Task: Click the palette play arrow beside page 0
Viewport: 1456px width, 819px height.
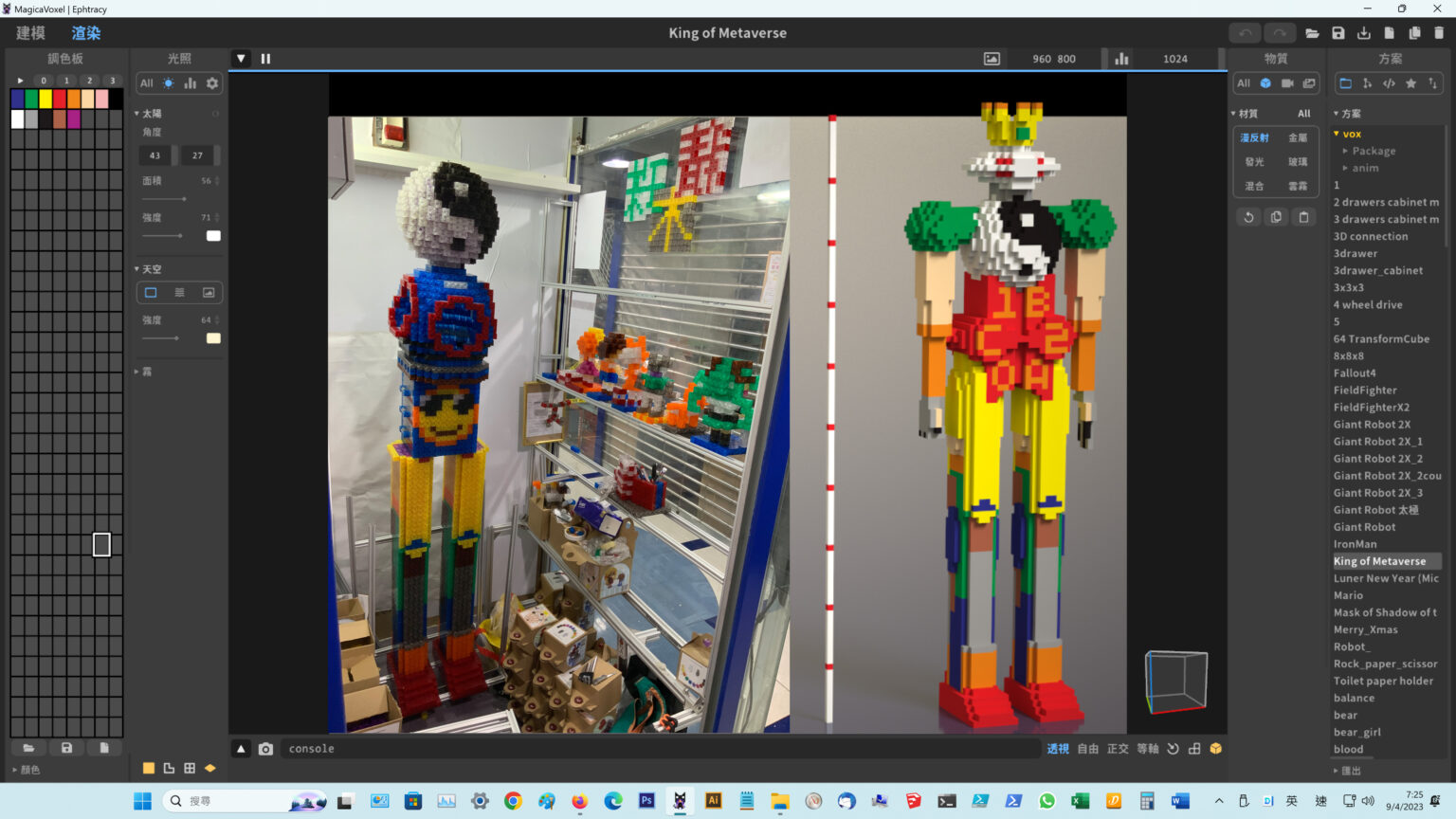Action: point(20,81)
